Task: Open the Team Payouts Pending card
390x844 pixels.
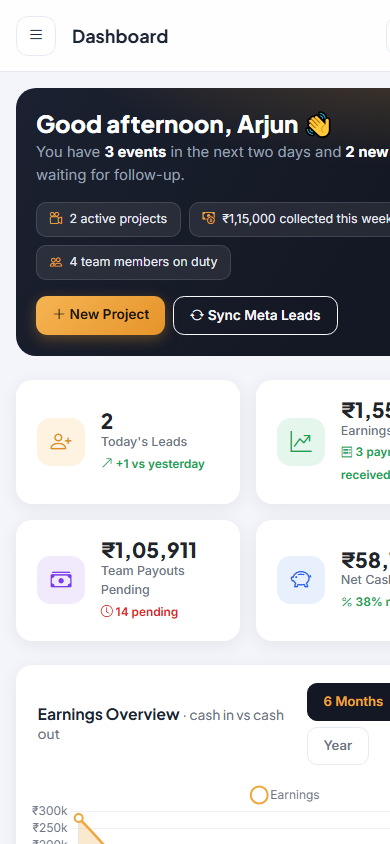Action: [x=128, y=580]
